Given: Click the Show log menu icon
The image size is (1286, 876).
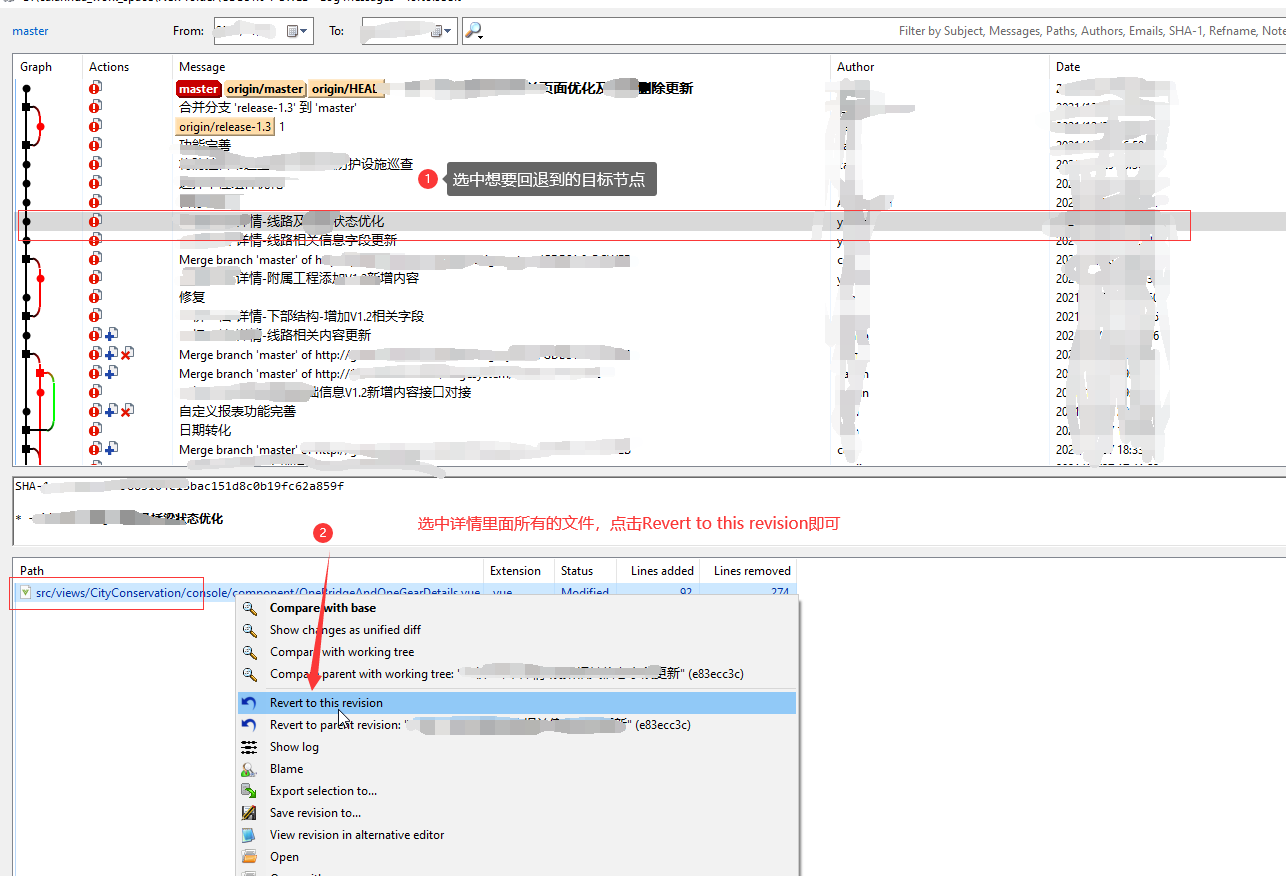Looking at the screenshot, I should tap(250, 747).
